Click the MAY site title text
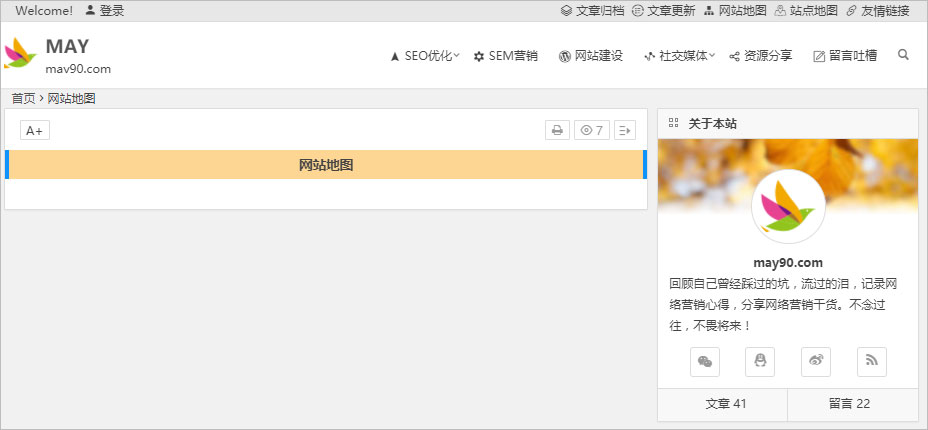Screen dimensions: 928x430 tap(67, 46)
